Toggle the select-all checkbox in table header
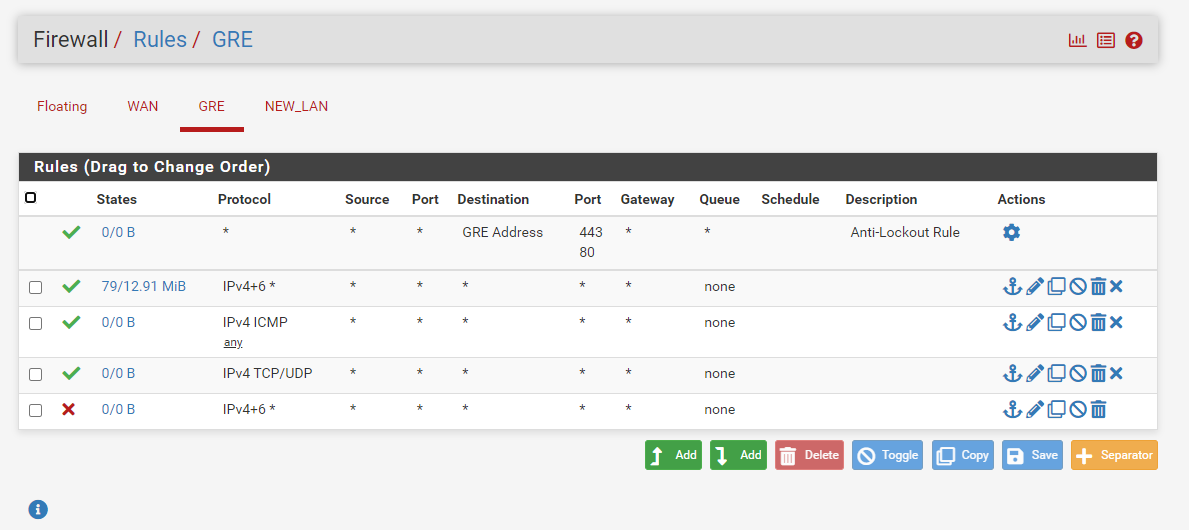Viewport: 1189px width, 530px height. click(30, 198)
